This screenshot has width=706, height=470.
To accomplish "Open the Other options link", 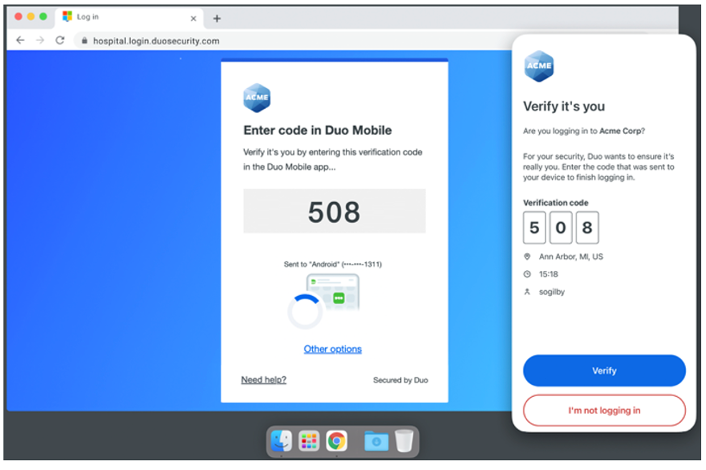I will tap(333, 349).
